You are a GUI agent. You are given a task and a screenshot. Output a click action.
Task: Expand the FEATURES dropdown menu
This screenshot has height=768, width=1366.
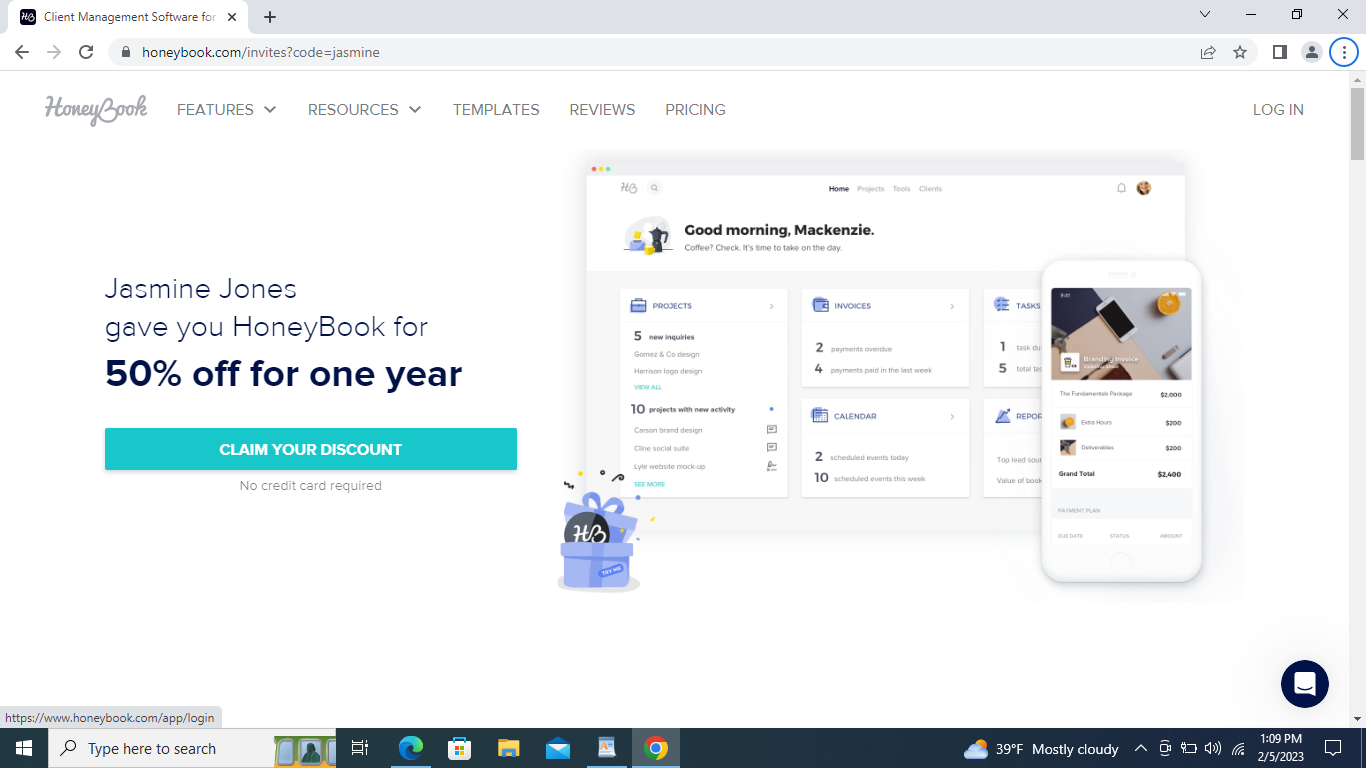(x=226, y=110)
